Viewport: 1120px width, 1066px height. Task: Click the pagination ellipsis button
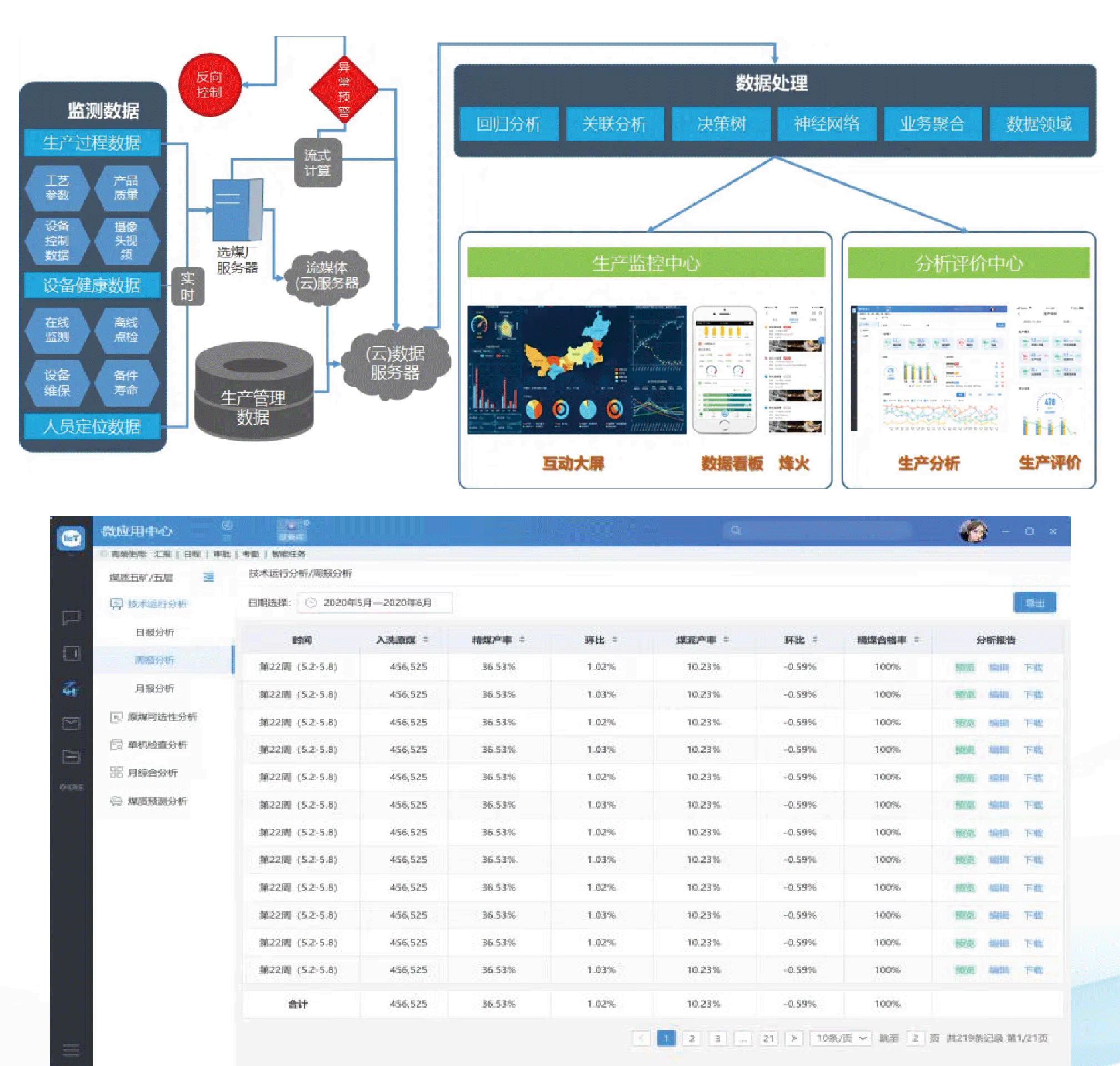click(743, 1038)
